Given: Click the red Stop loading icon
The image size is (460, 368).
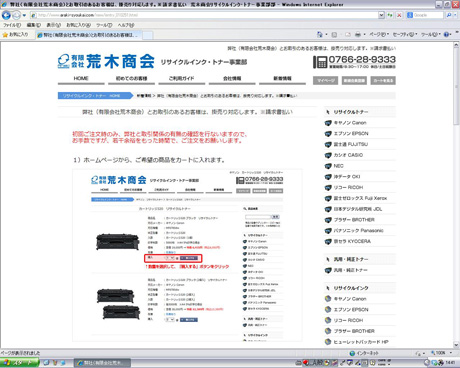Looking at the screenshot, I should click(x=399, y=15).
